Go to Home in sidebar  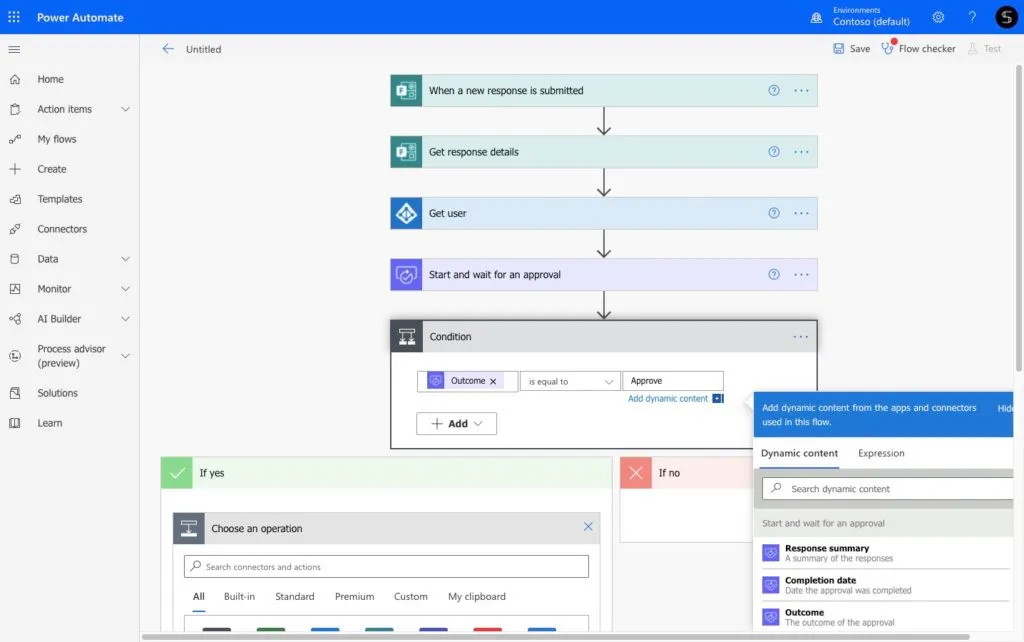point(50,79)
